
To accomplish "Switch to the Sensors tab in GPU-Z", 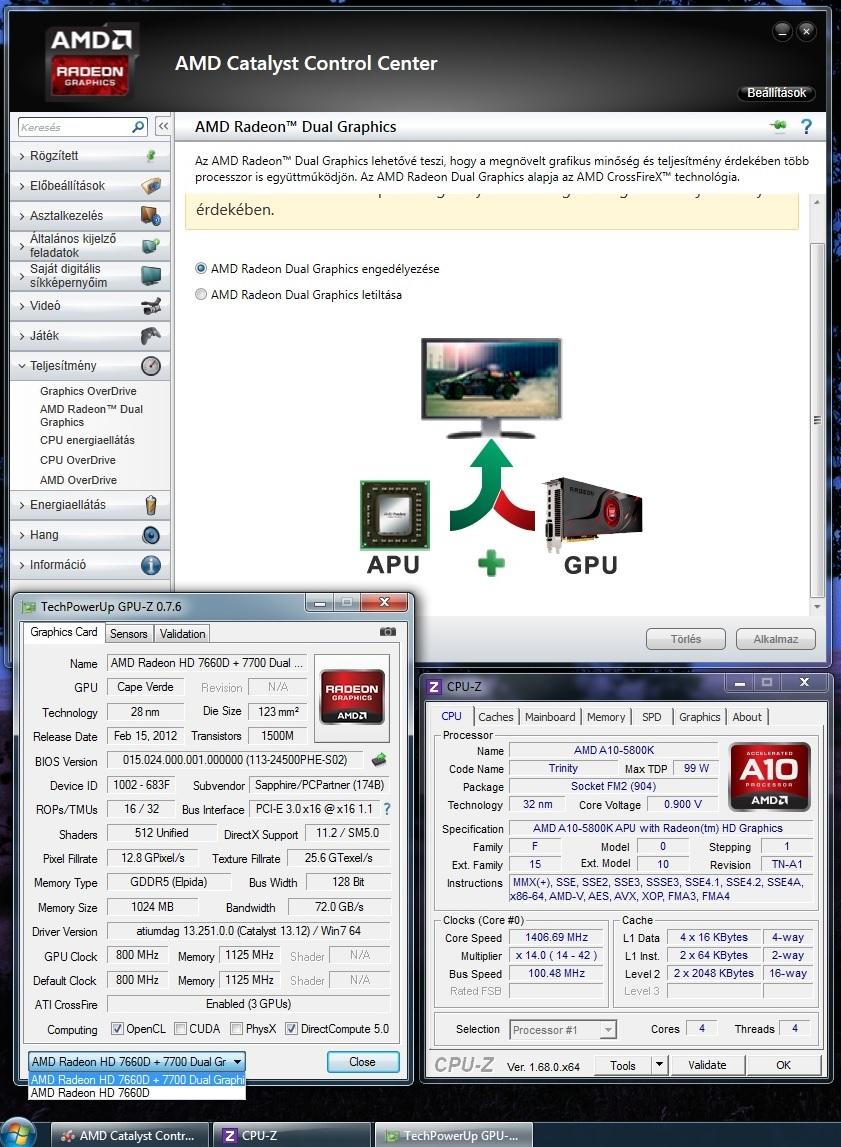I will click(x=129, y=633).
